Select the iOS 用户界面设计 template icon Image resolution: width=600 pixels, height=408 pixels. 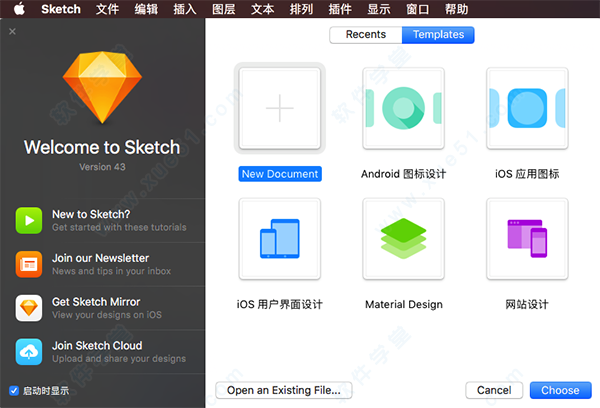click(x=280, y=239)
